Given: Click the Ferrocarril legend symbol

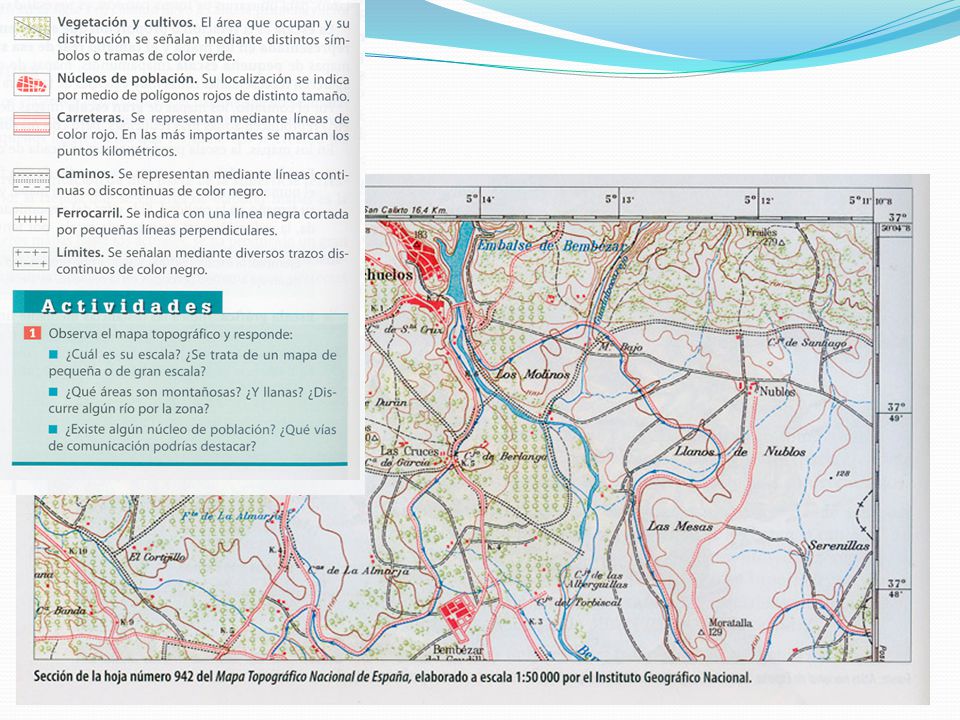Looking at the screenshot, I should [x=32, y=219].
